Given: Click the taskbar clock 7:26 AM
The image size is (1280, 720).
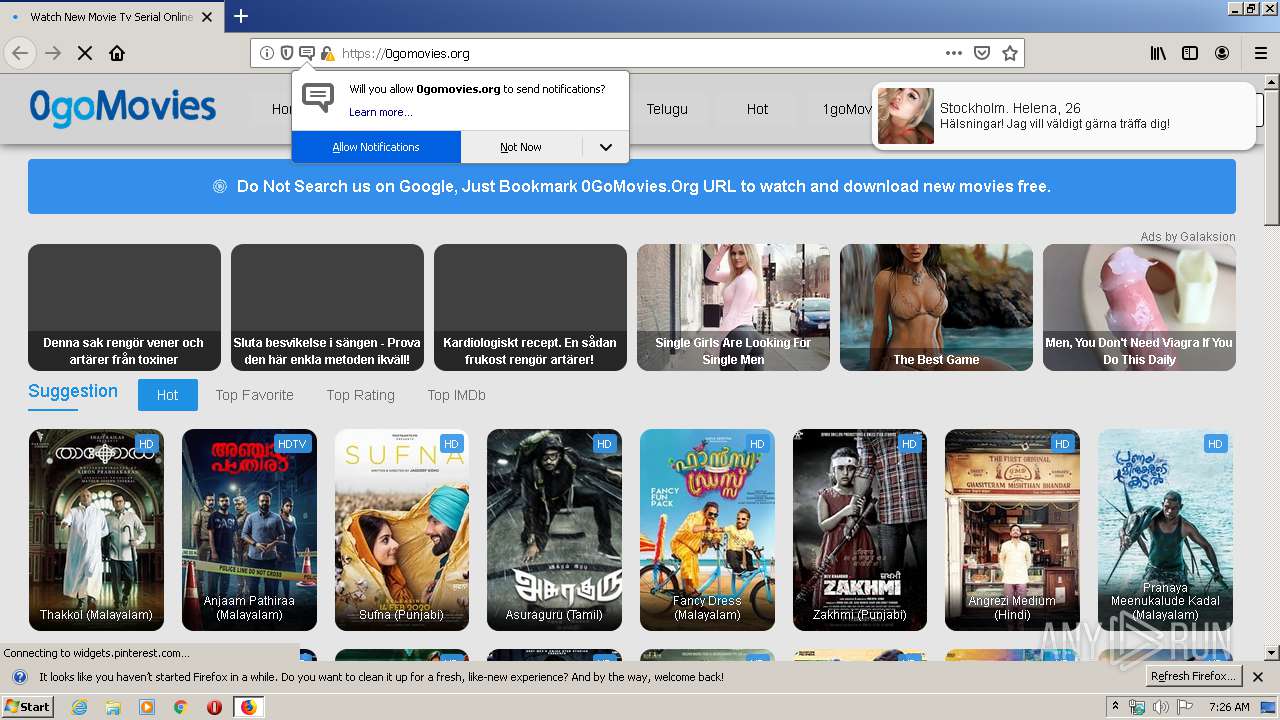Looking at the screenshot, I should coord(1229,707).
